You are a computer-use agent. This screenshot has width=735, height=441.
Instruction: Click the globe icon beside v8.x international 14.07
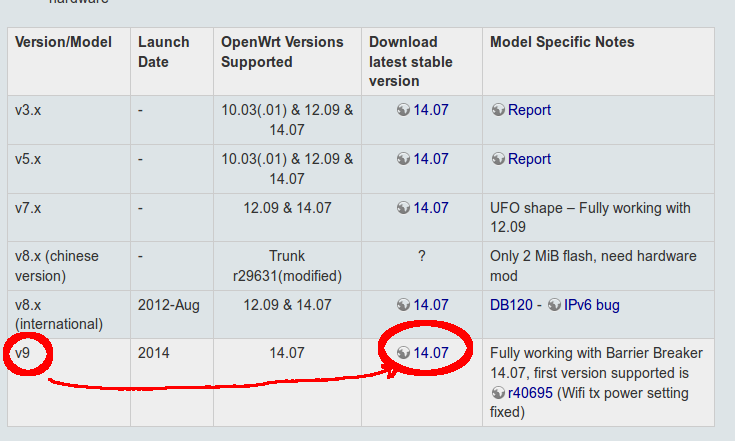[404, 305]
